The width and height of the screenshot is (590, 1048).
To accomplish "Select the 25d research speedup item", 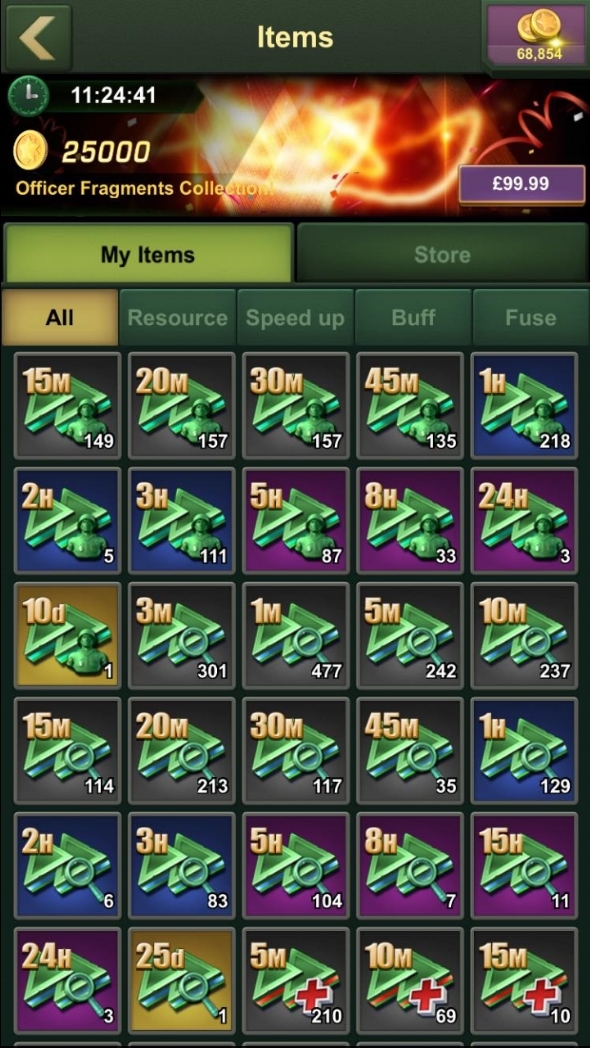I will [181, 981].
